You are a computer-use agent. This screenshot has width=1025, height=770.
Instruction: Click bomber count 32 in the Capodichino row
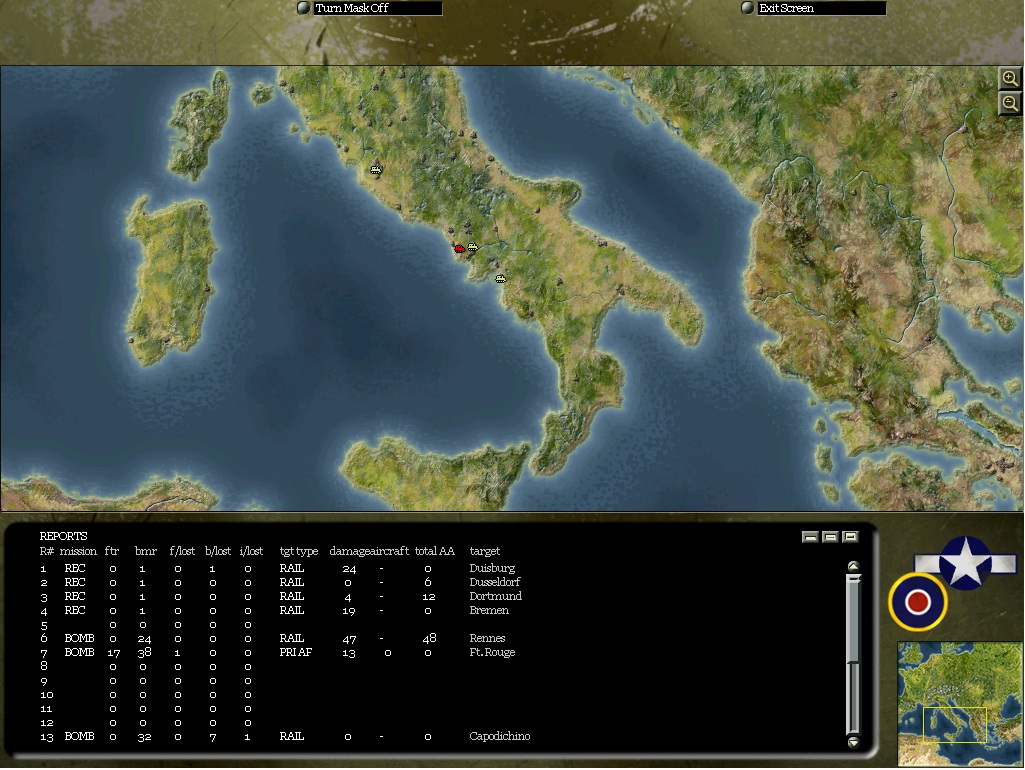click(144, 737)
